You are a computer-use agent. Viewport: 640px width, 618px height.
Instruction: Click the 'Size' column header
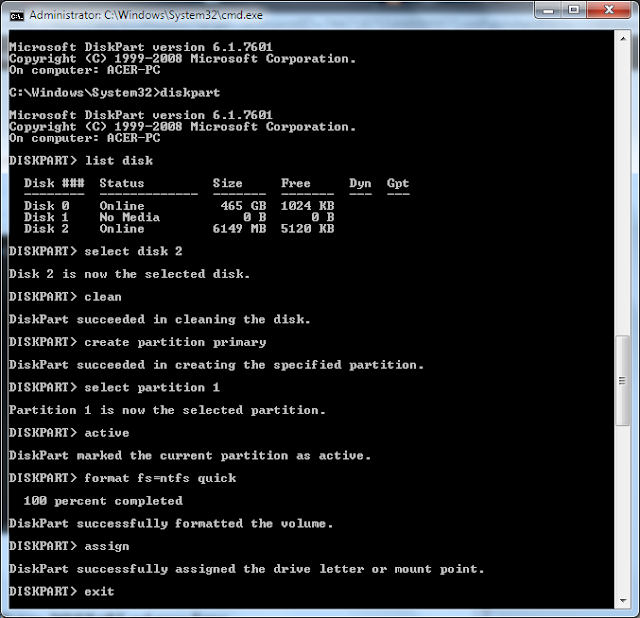point(227,183)
